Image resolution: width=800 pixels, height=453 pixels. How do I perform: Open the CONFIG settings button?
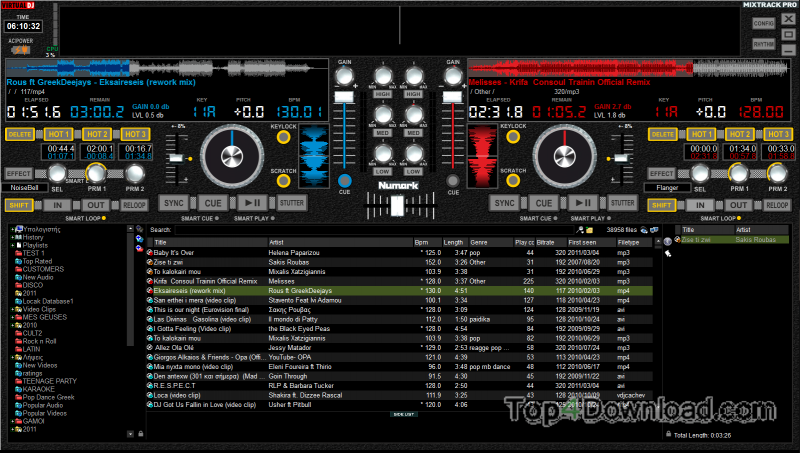point(763,23)
